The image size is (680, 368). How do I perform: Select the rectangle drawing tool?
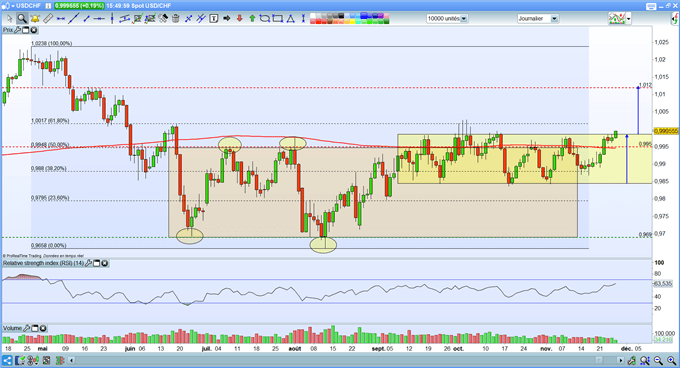point(277,18)
